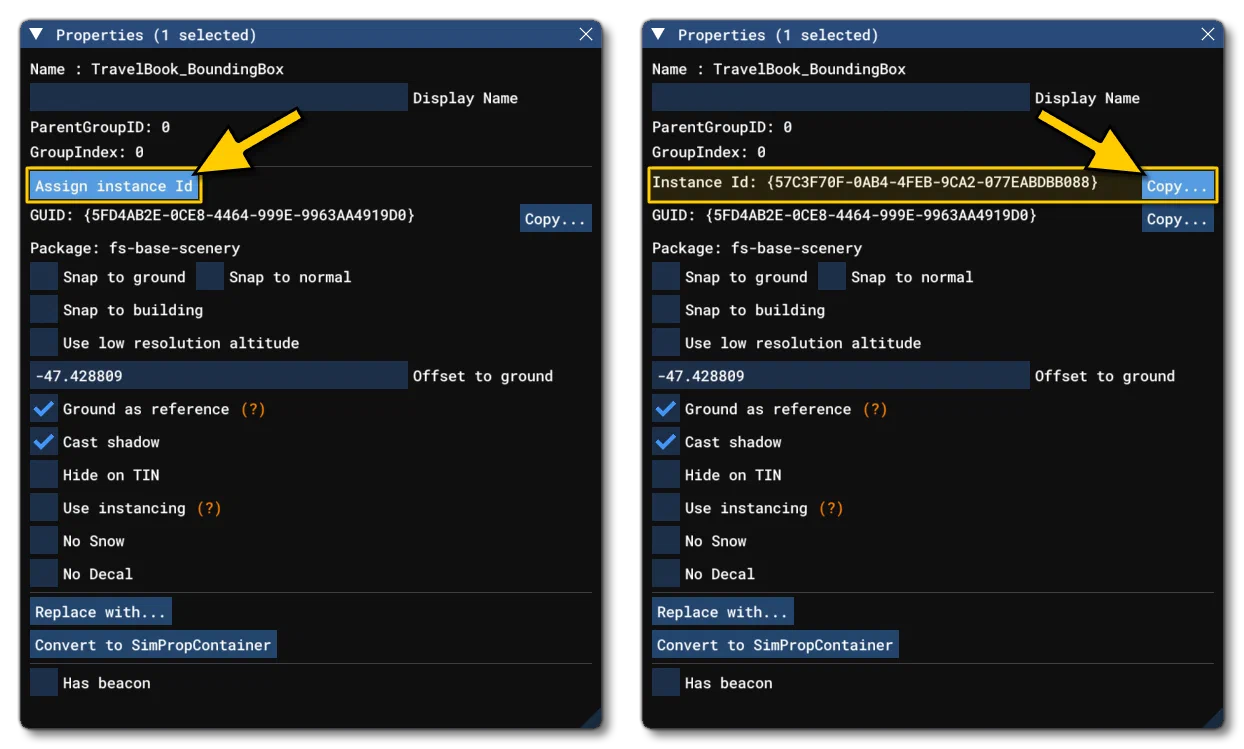Toggle Hide on TIN in left panel
This screenshot has width=1244, height=749.
[44, 475]
